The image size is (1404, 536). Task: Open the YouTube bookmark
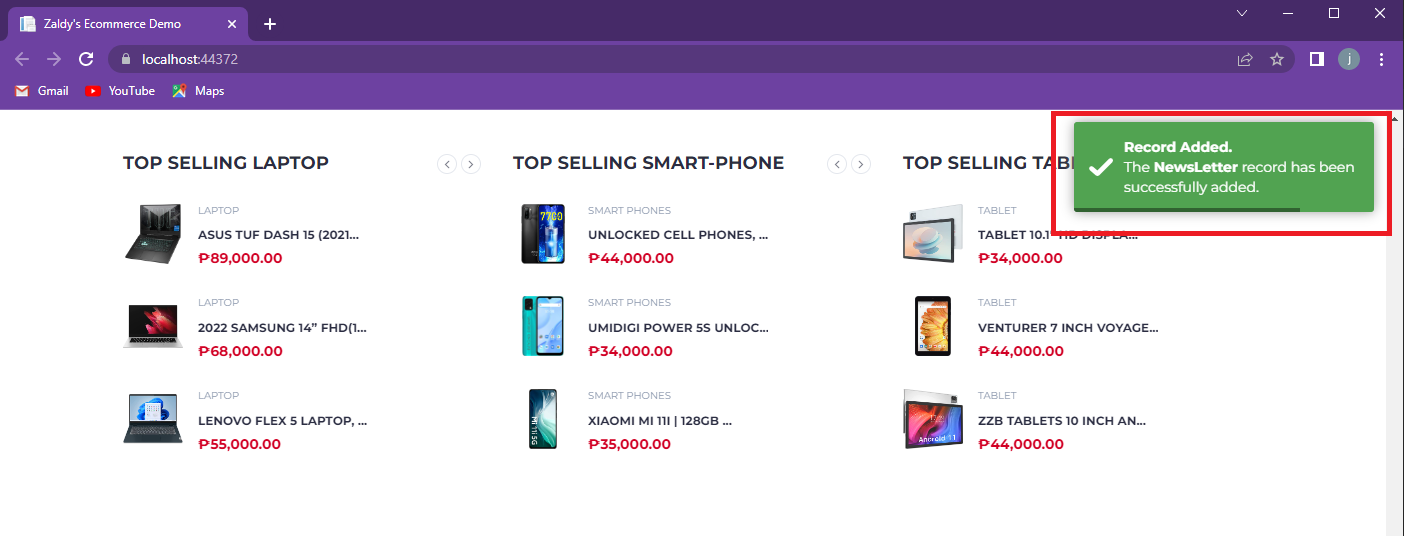[x=120, y=91]
